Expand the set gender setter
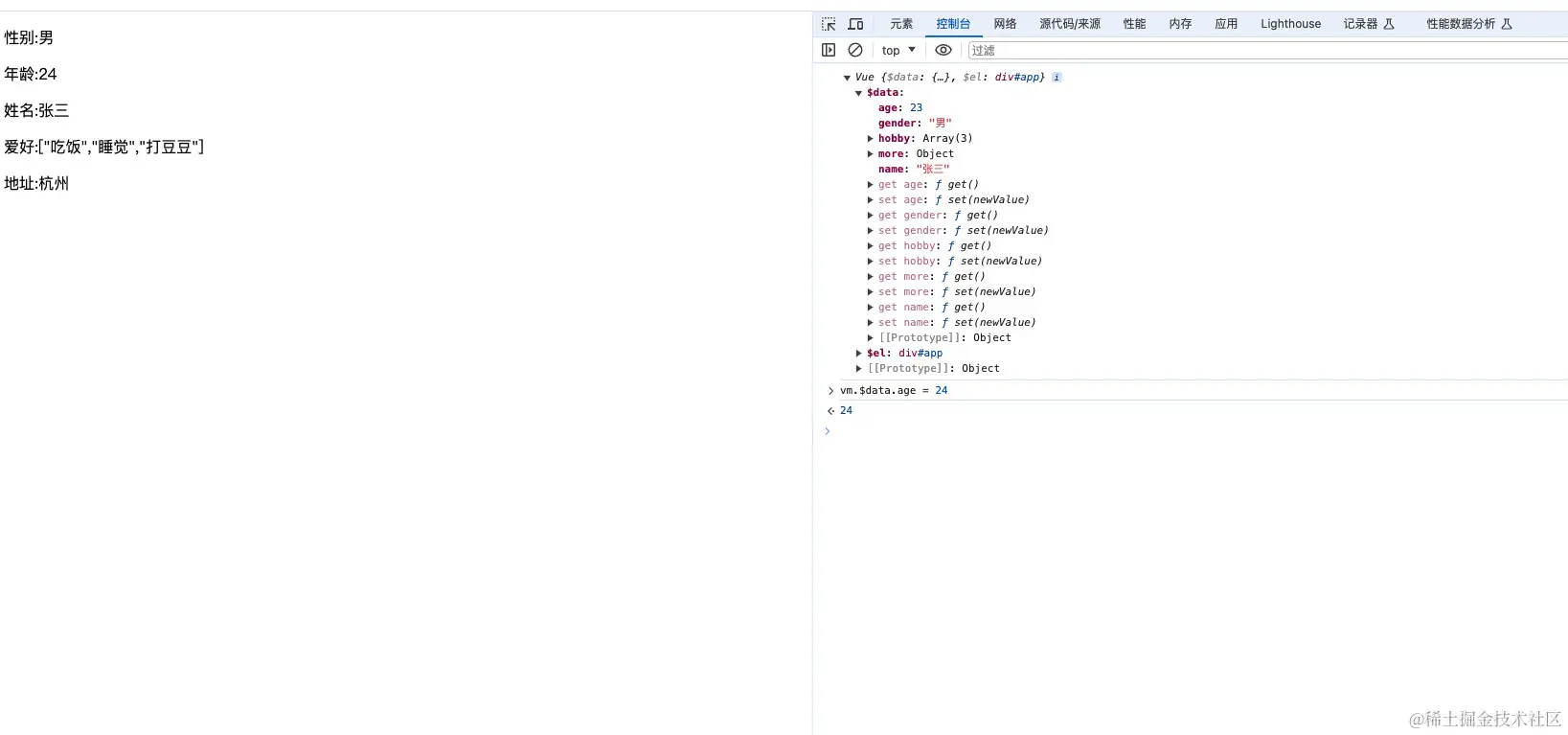The width and height of the screenshot is (1568, 735). (x=870, y=231)
